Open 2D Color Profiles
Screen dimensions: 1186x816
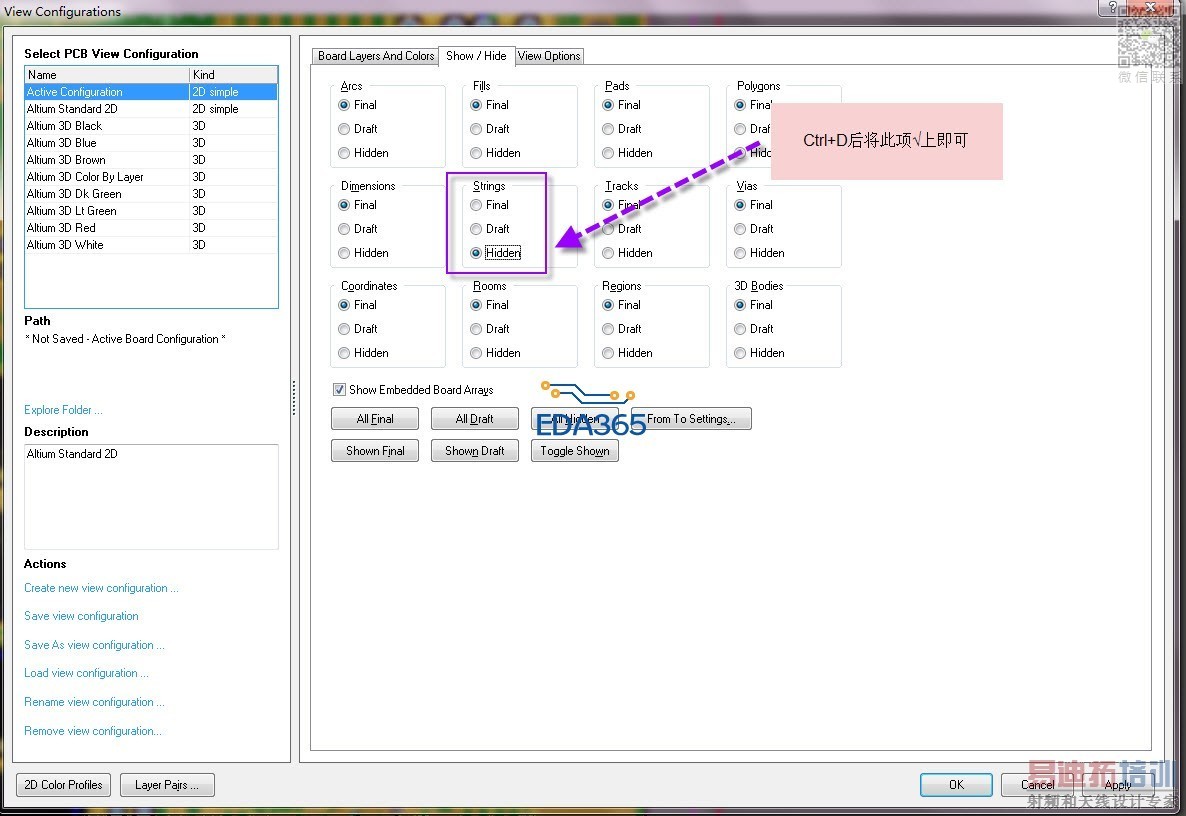[x=63, y=785]
